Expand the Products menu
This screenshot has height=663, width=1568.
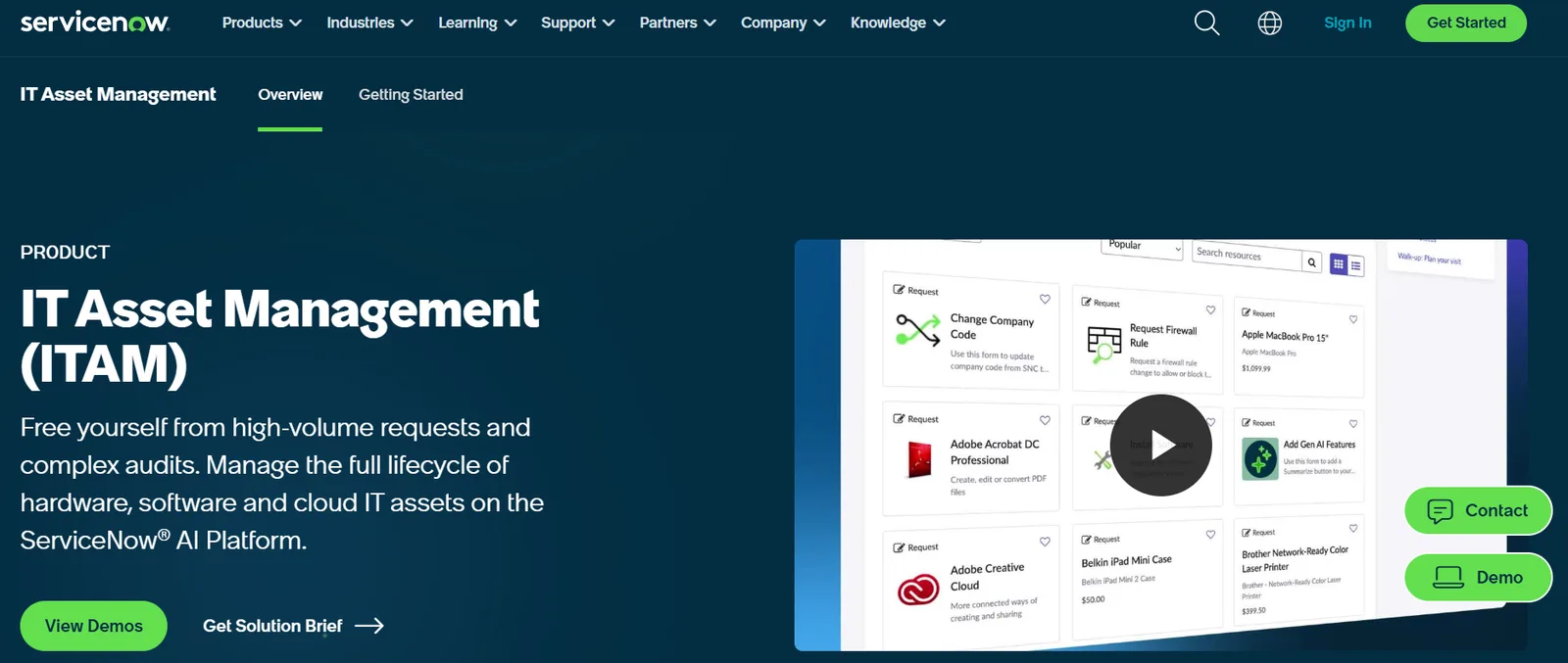tap(262, 23)
